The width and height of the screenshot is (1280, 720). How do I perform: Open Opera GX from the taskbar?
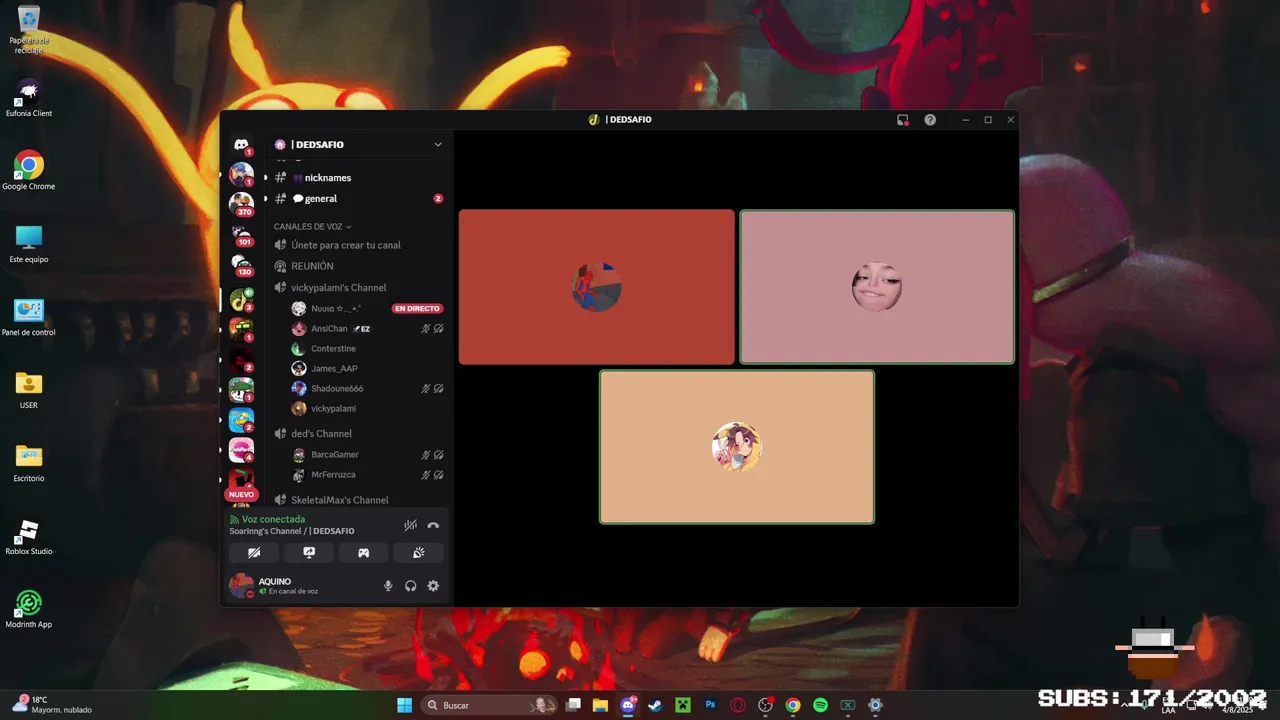click(738, 705)
